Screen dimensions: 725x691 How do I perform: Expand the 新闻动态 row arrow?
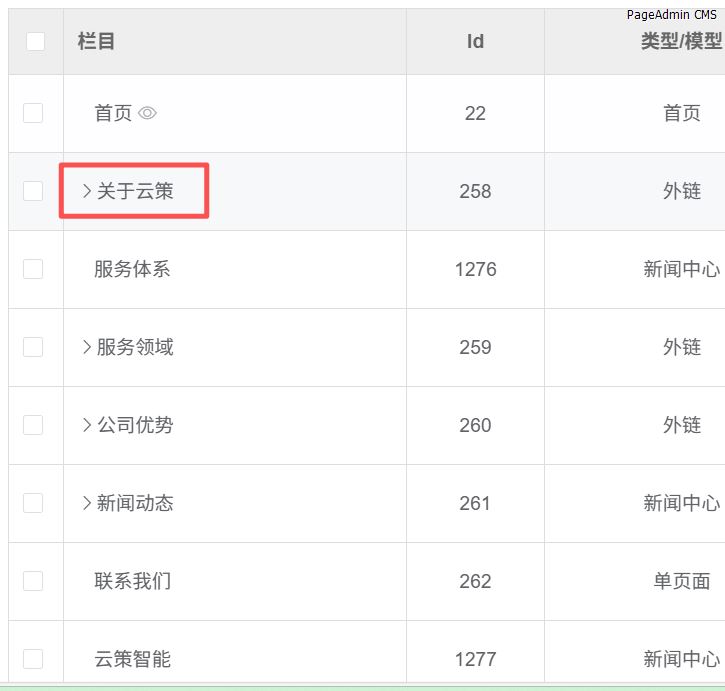click(x=87, y=503)
